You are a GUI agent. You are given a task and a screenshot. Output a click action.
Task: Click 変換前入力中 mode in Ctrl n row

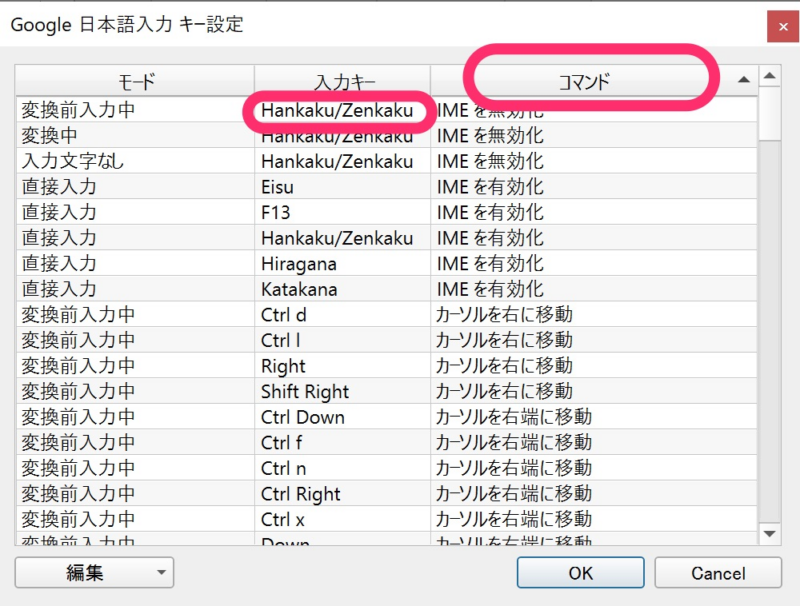[135, 468]
